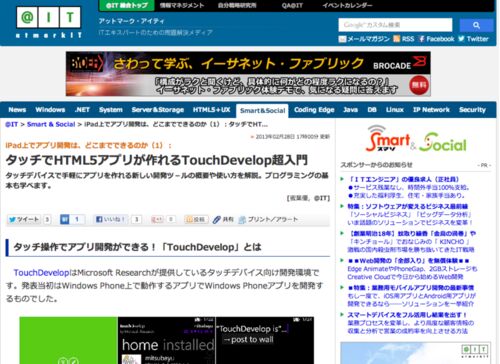Switch to the Linux tab
Image resolution: width=500 pixels, height=364 pixels.
point(395,110)
